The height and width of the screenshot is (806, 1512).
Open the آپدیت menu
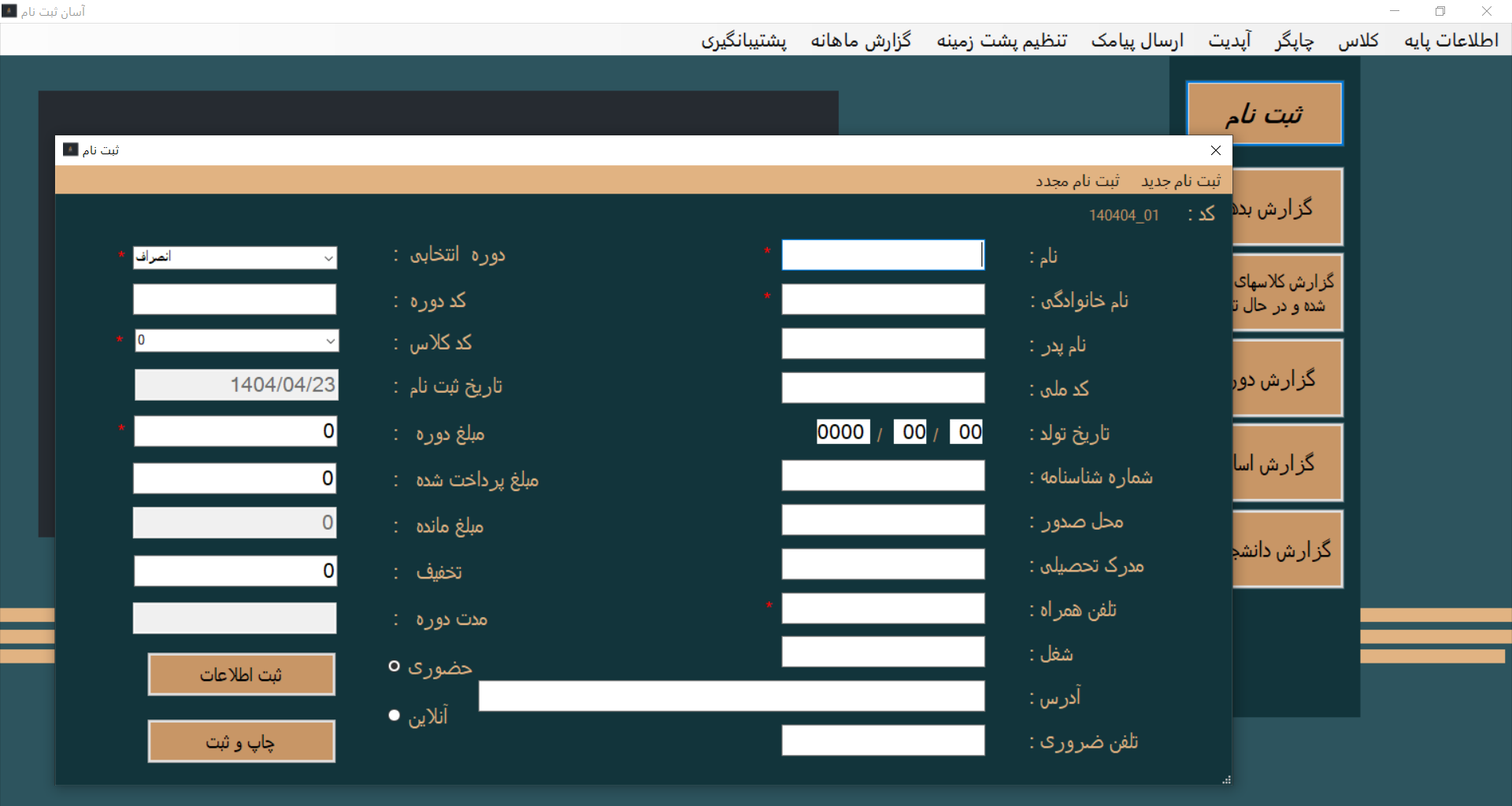tap(1230, 40)
